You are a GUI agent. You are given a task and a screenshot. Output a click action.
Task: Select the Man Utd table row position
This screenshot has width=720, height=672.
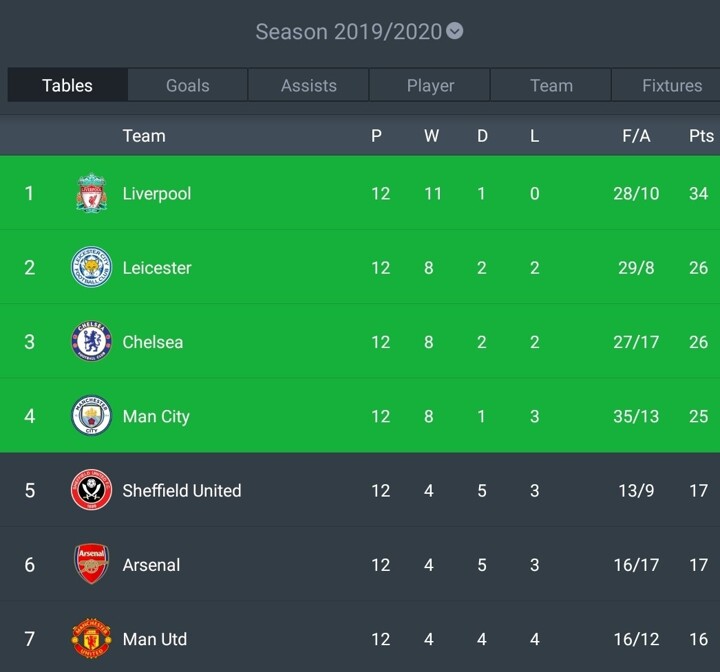pyautogui.click(x=29, y=639)
